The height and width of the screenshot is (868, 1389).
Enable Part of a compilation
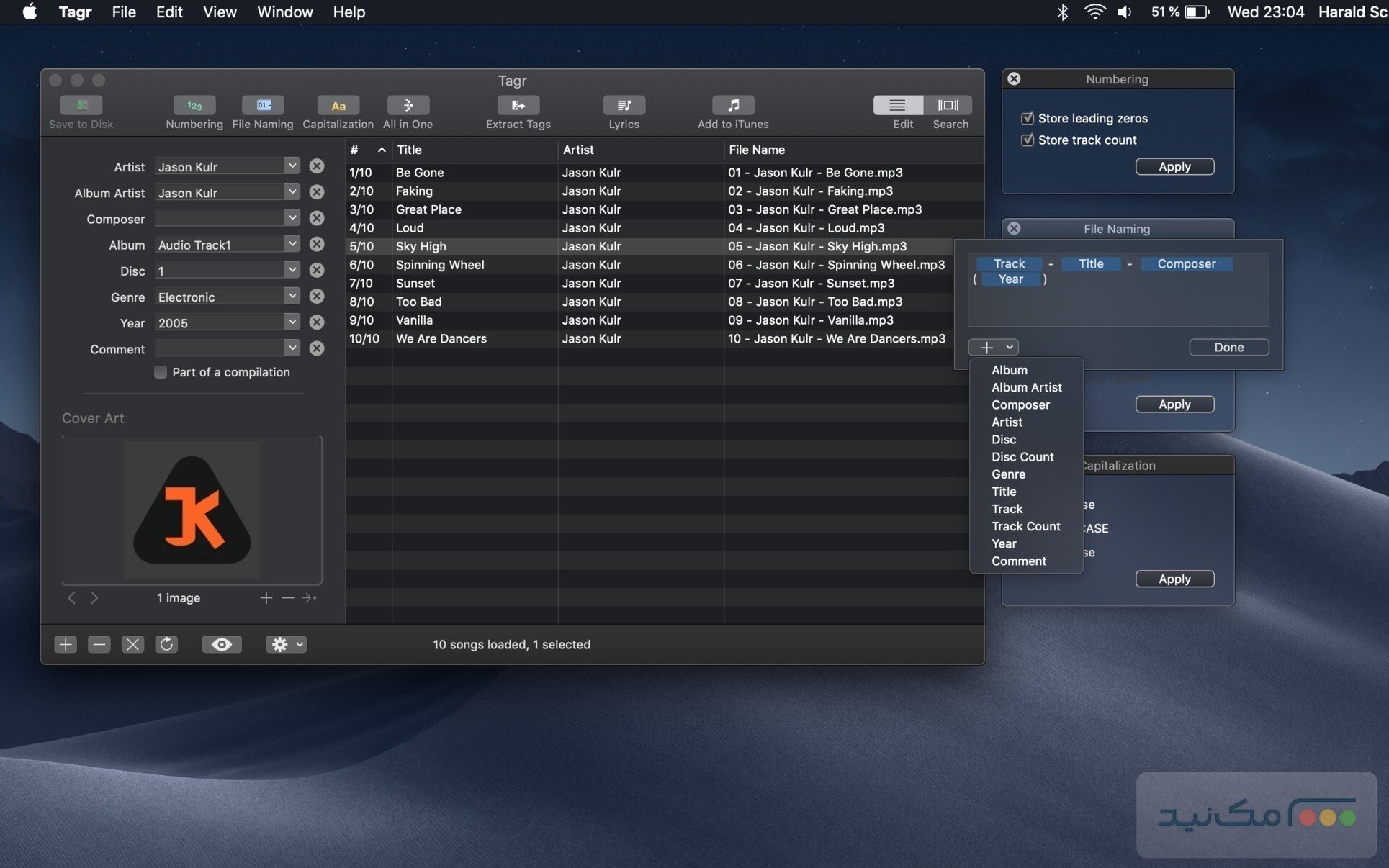tap(161, 372)
